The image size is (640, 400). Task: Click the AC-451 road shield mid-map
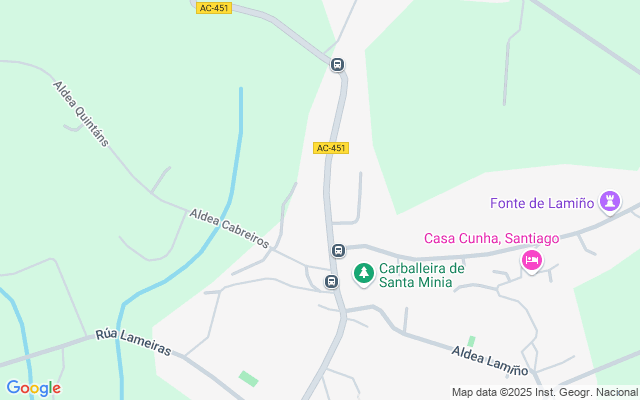click(331, 148)
